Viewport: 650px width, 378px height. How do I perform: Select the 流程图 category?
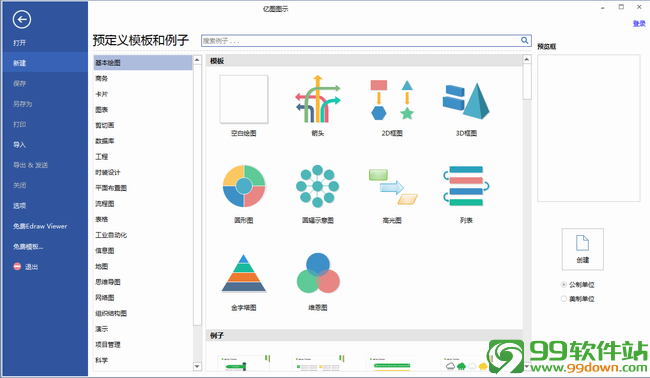(104, 204)
